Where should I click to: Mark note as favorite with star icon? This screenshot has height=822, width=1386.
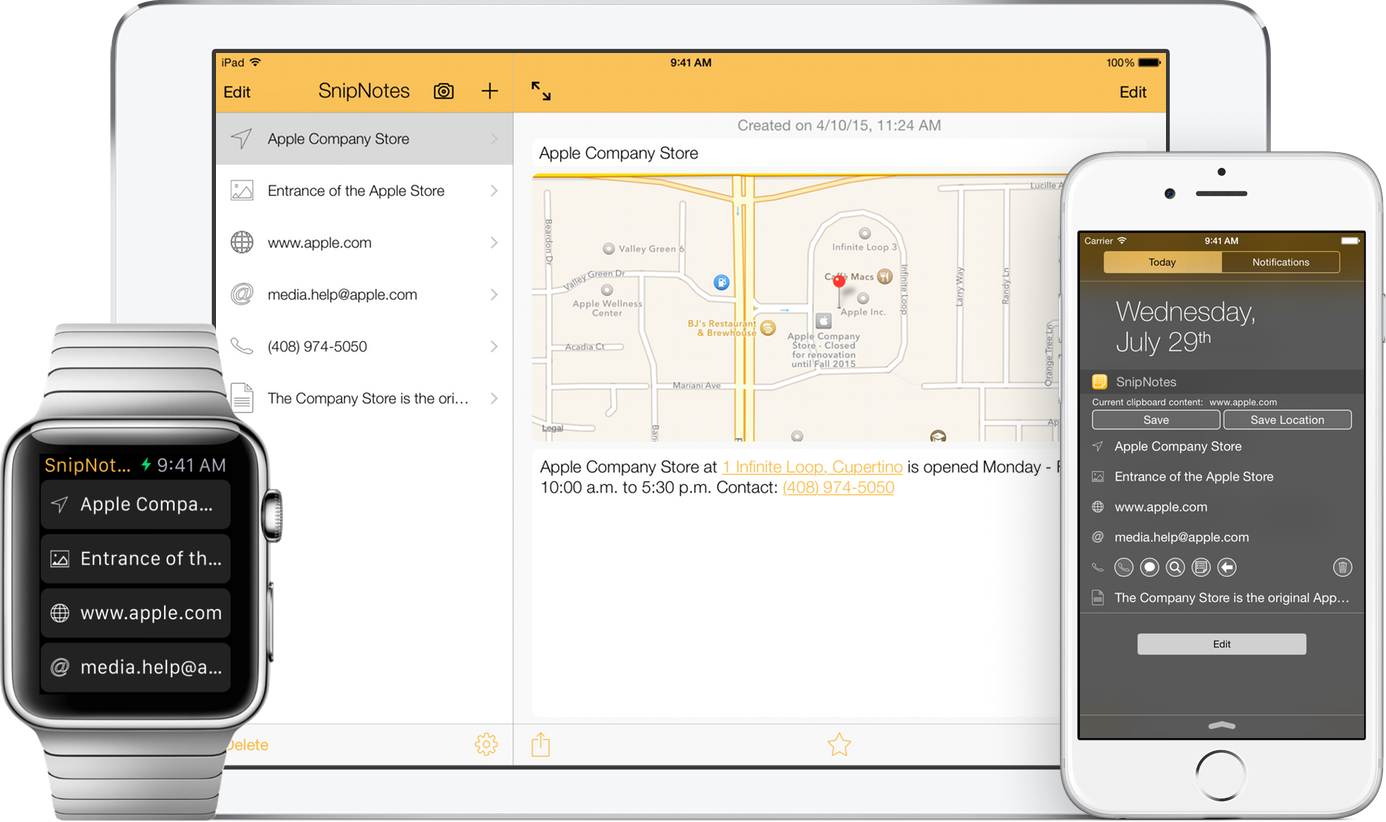tap(839, 744)
